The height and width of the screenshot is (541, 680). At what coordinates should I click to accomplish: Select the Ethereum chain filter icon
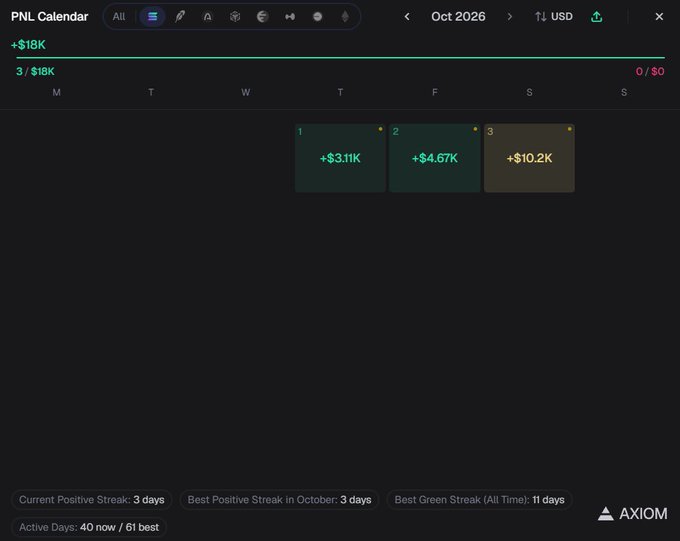[x=345, y=16]
